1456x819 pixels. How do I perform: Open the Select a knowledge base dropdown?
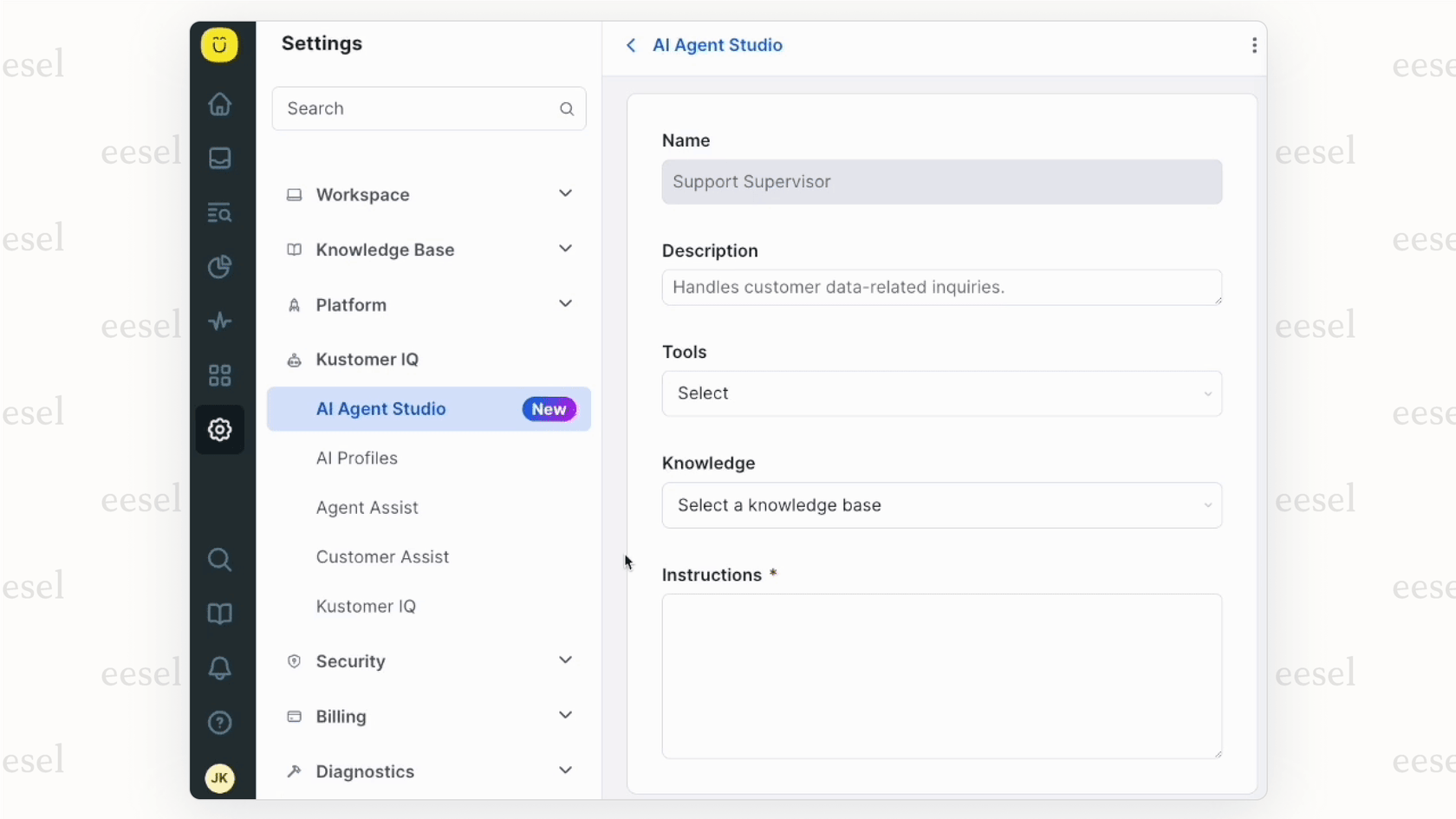pos(941,505)
